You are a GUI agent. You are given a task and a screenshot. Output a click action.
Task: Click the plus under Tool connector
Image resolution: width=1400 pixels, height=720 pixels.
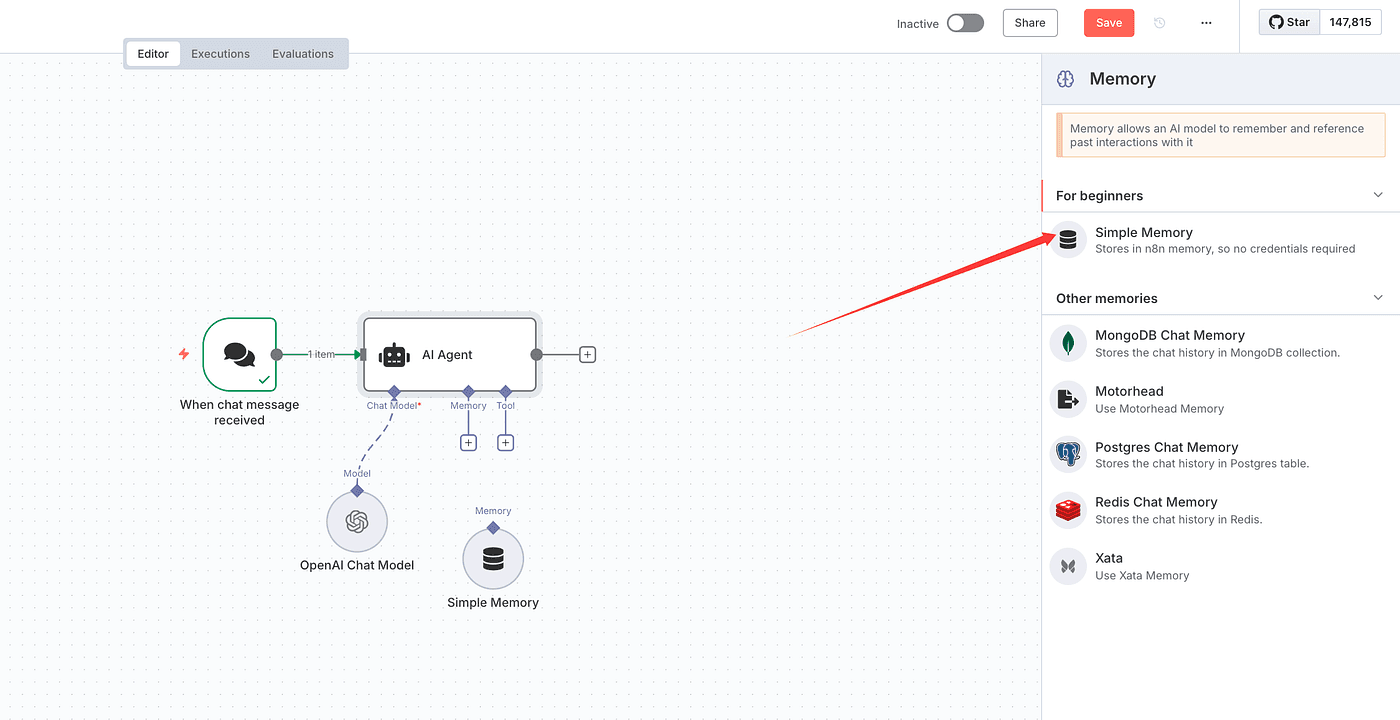coord(505,442)
